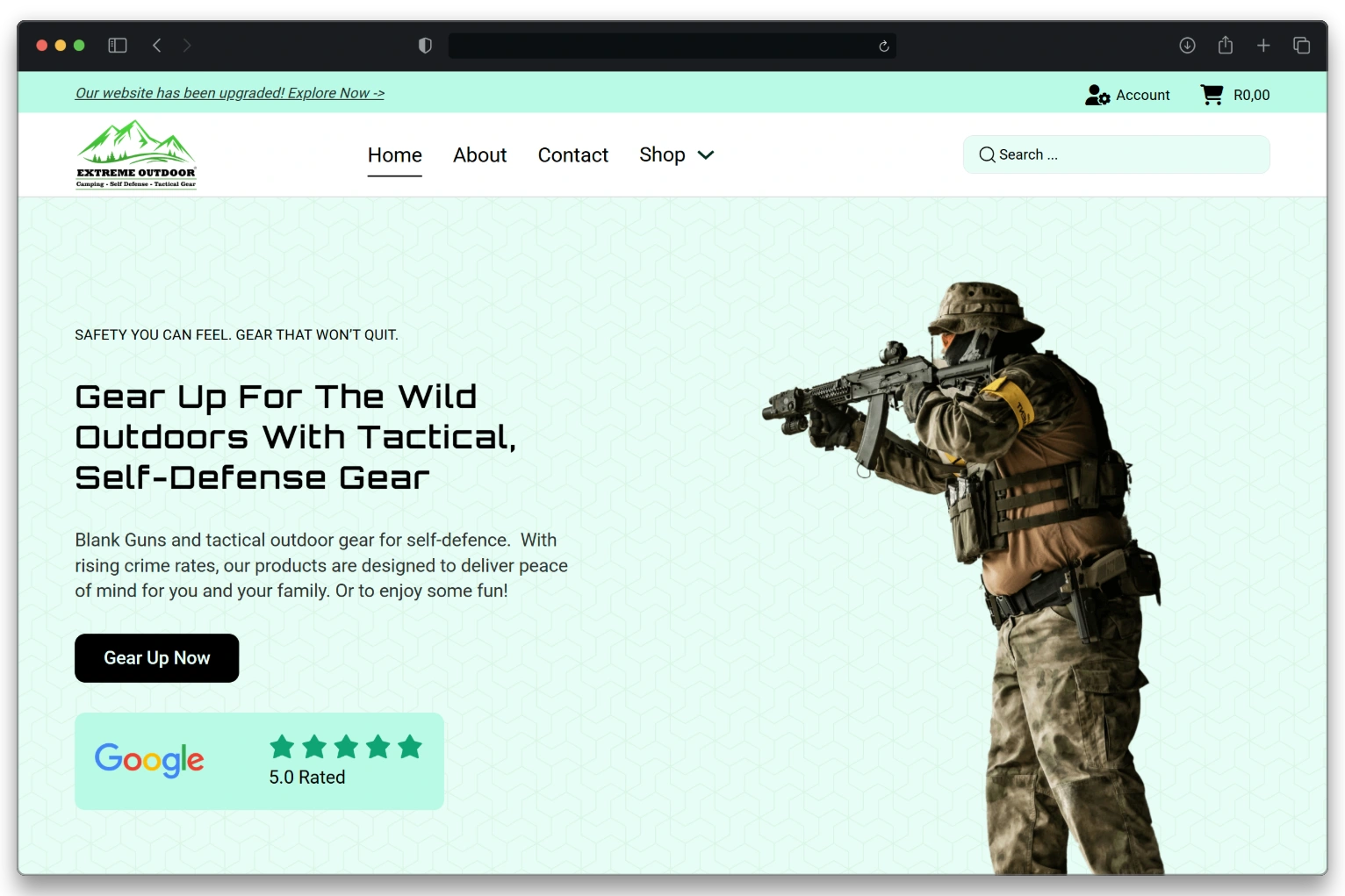Toggle the Safari sidebar icon
Image resolution: width=1345 pixels, height=896 pixels.
click(x=118, y=46)
